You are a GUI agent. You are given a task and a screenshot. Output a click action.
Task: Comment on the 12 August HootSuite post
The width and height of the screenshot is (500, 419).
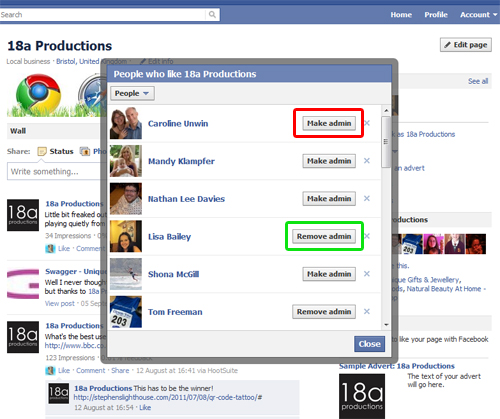90,370
